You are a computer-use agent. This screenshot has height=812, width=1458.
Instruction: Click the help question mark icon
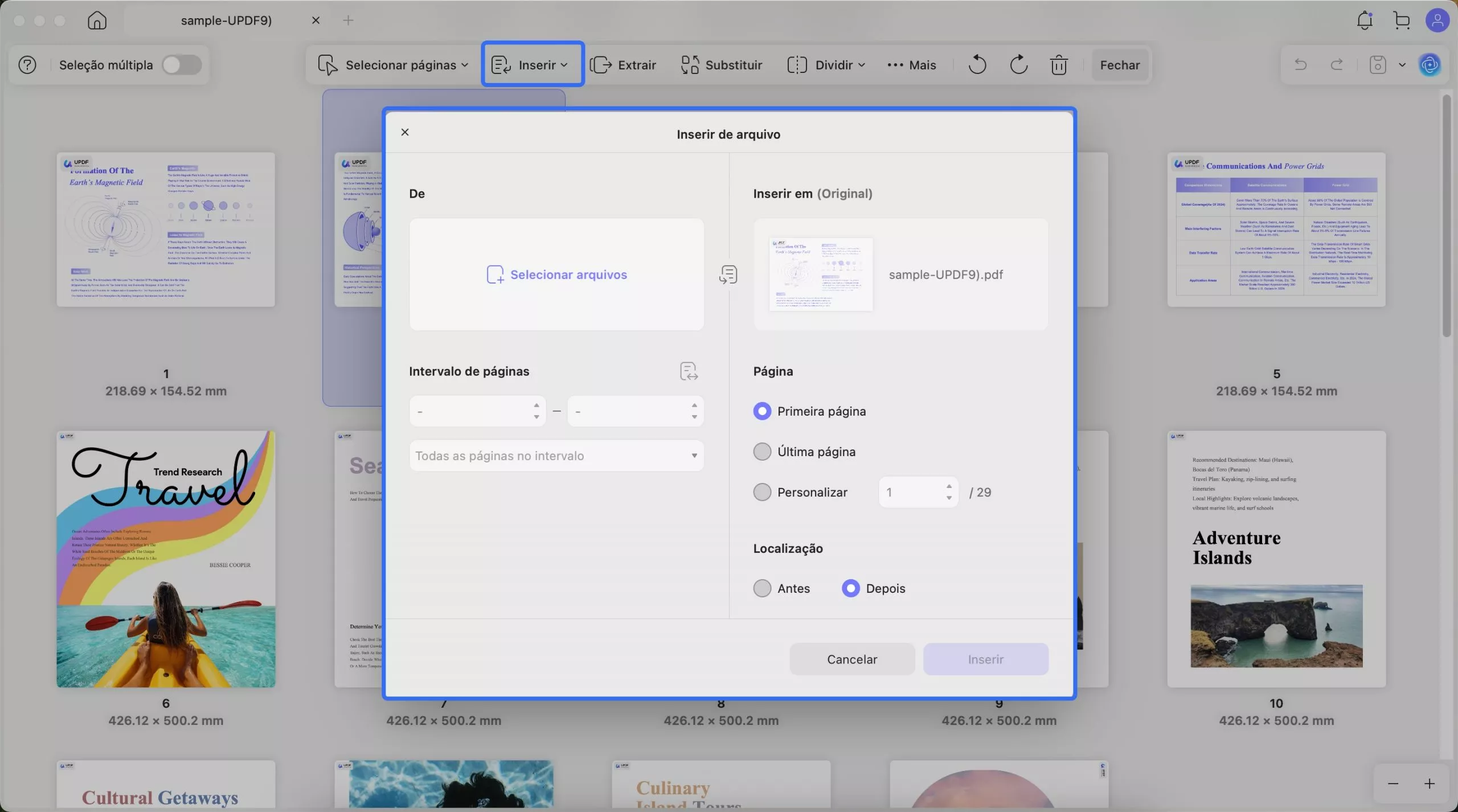pyautogui.click(x=27, y=65)
